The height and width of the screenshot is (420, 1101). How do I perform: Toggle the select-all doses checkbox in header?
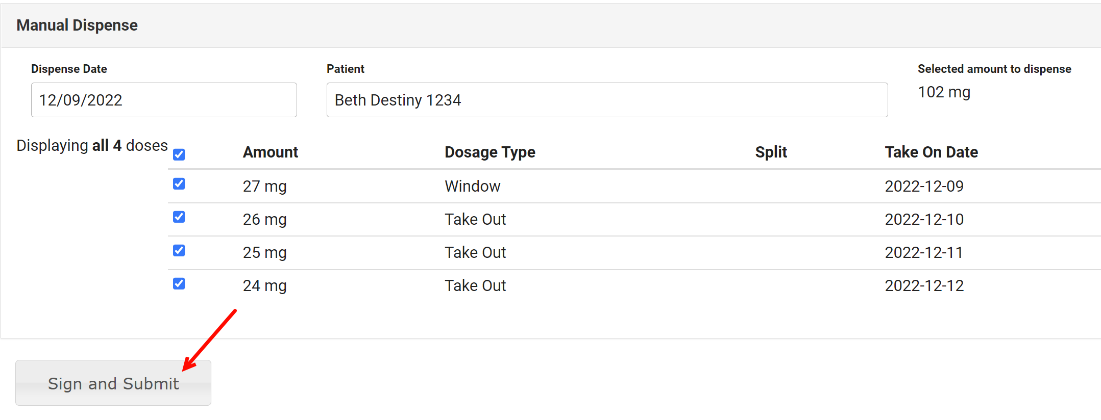(x=179, y=155)
